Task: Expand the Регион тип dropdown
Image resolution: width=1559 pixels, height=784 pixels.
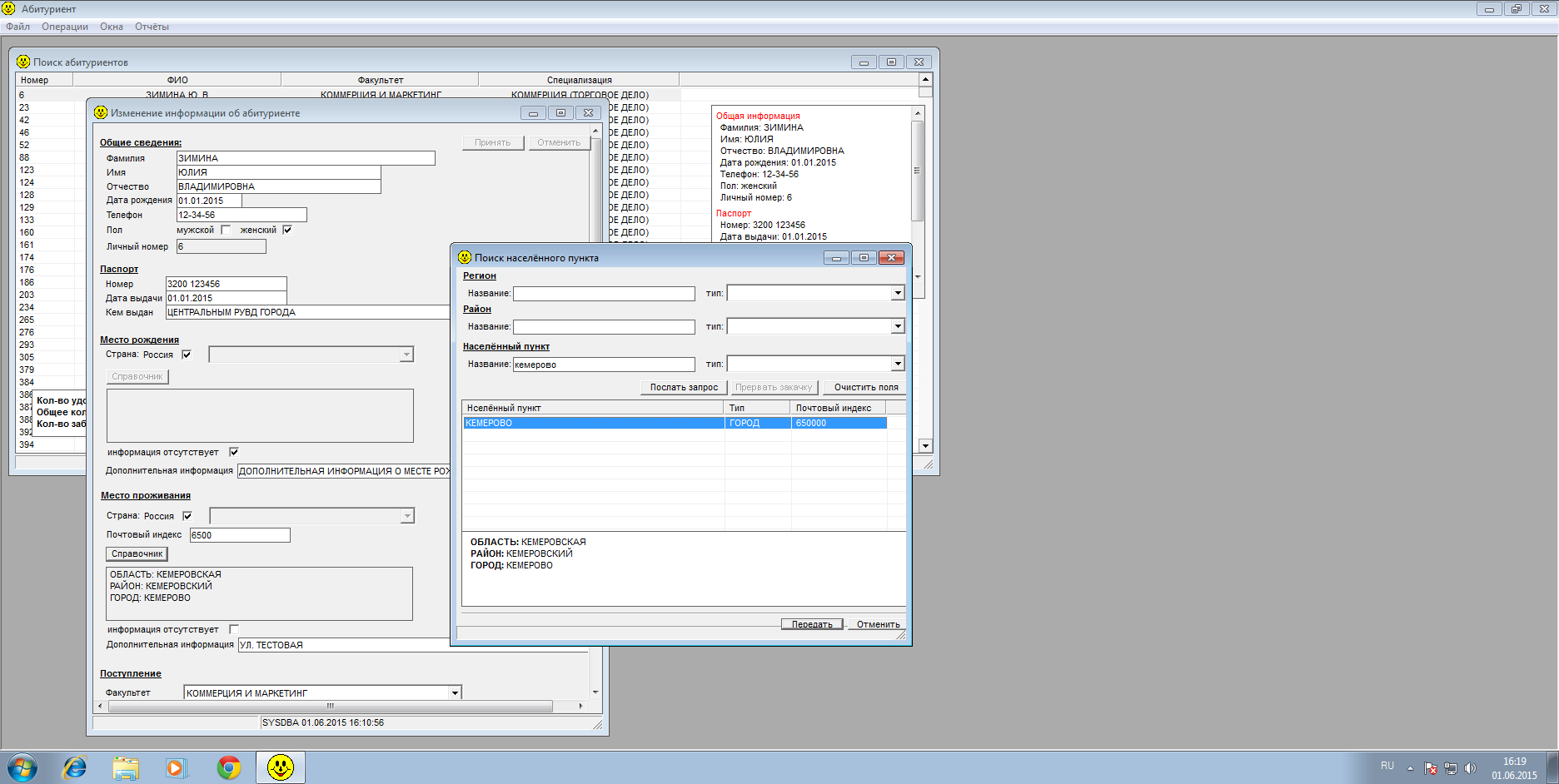Action: point(898,293)
